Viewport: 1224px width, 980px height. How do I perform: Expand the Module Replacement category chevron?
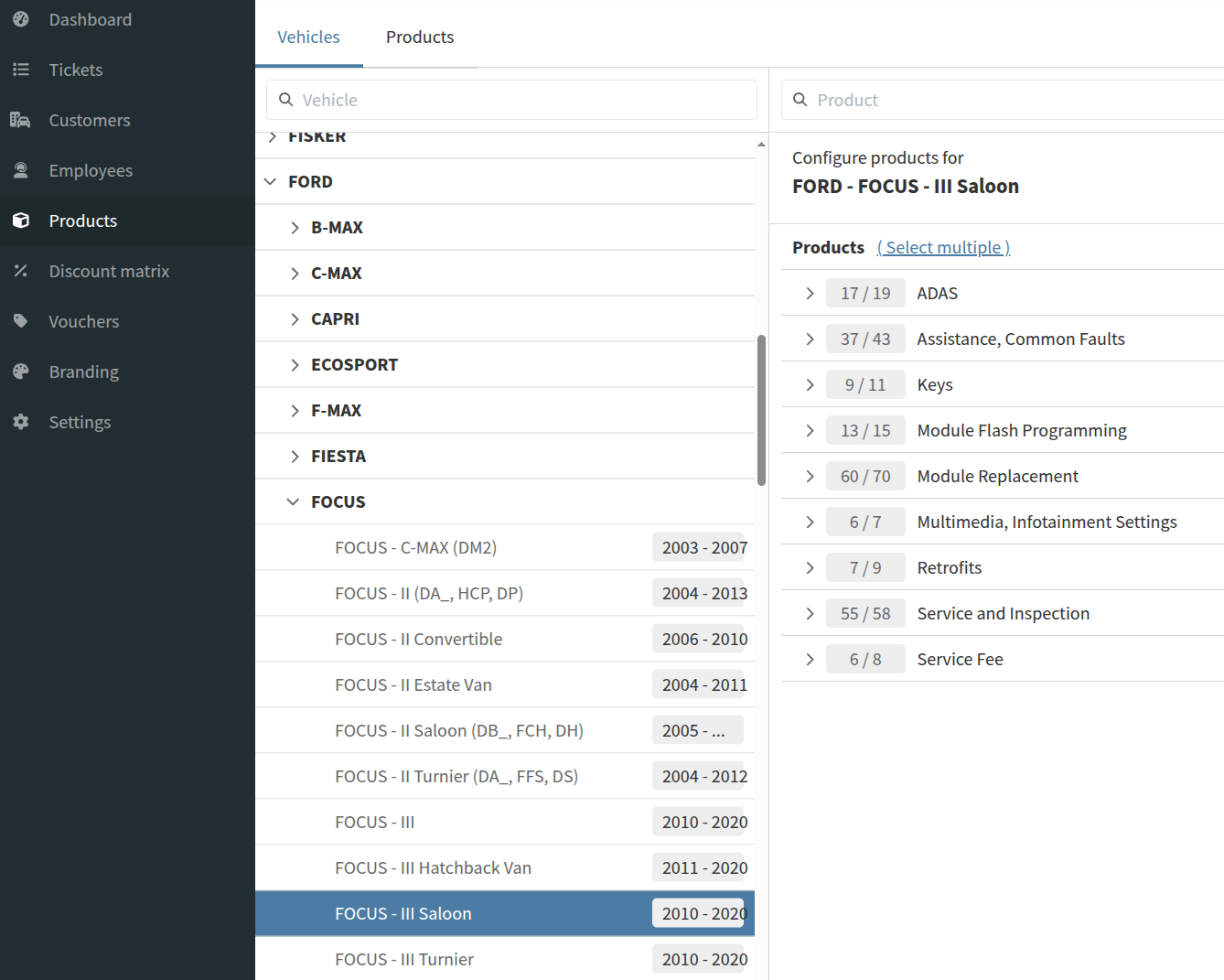click(x=810, y=476)
